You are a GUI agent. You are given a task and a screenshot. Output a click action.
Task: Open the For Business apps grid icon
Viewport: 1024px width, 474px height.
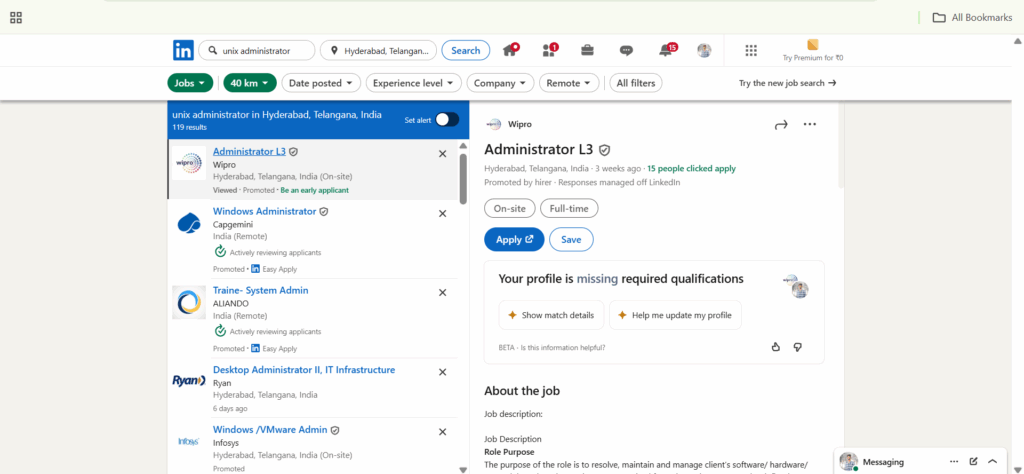751,50
